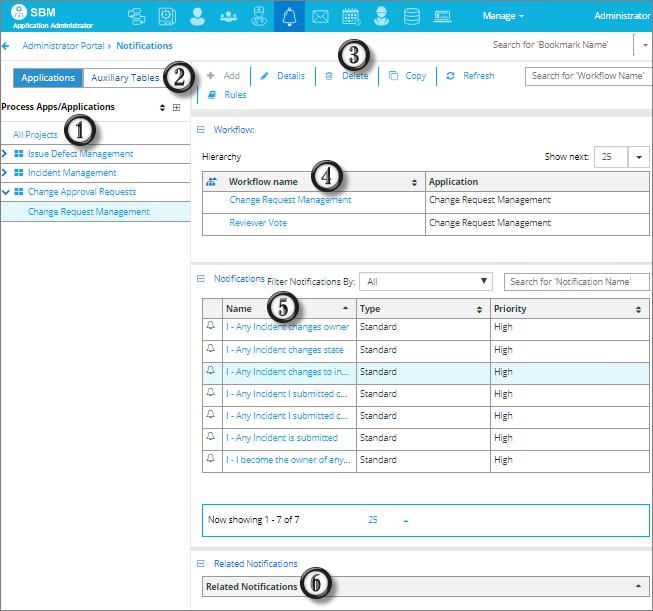Click the Refresh toolbar icon
The image size is (653, 611).
pyautogui.click(x=450, y=76)
